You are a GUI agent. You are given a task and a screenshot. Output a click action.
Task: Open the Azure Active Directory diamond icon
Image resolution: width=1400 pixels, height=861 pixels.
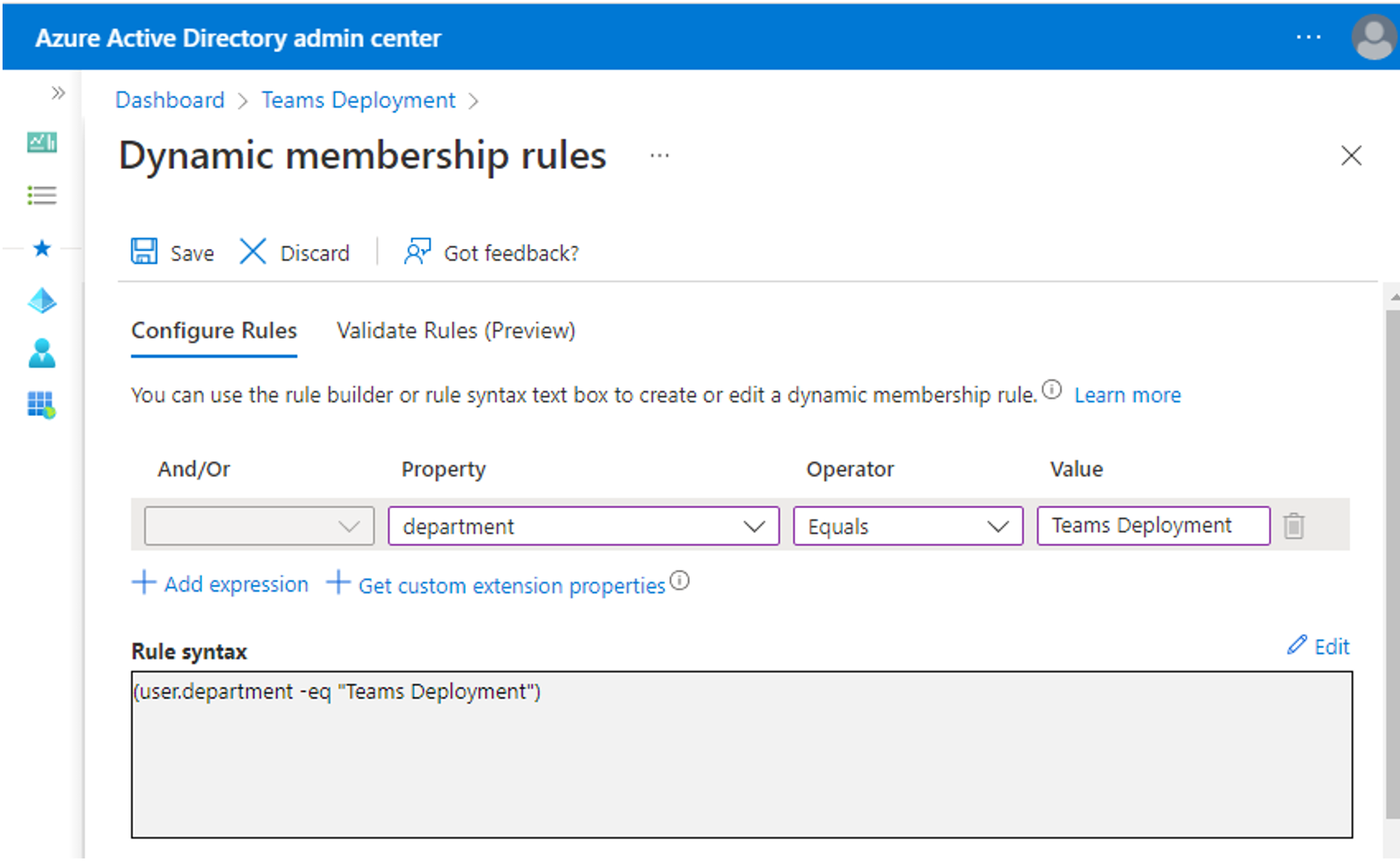(42, 300)
